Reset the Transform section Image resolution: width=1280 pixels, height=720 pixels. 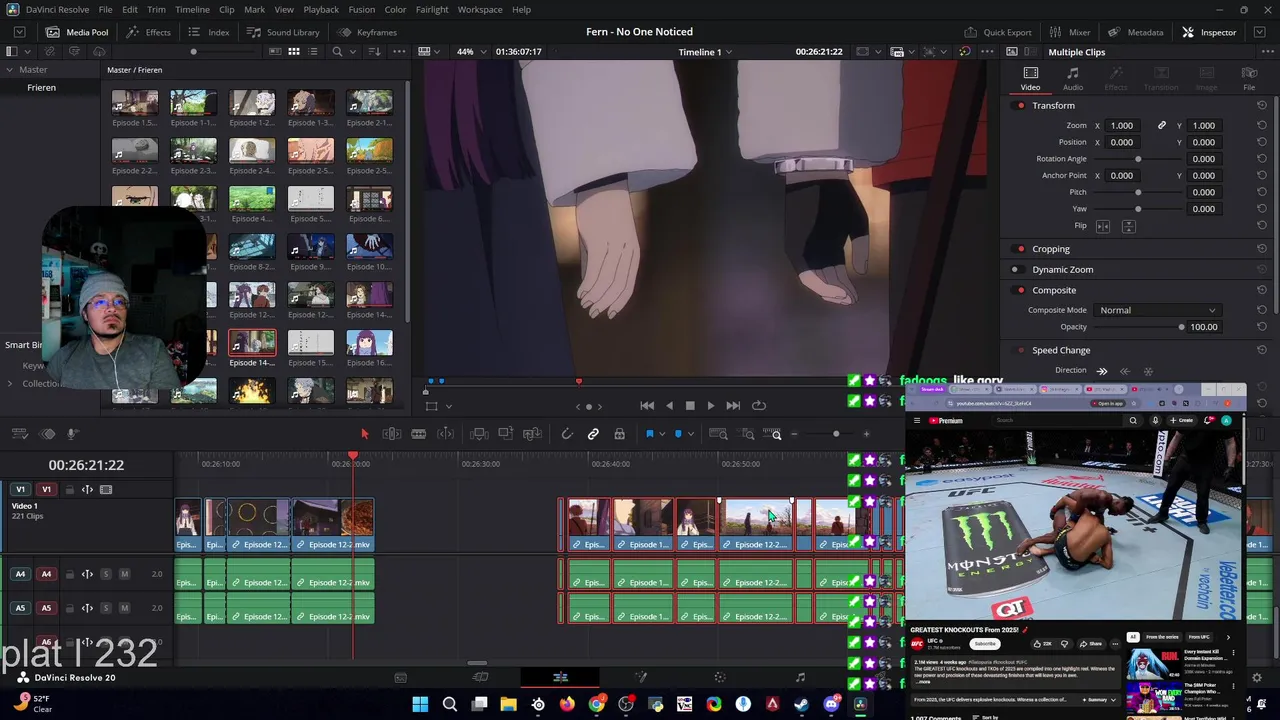(1262, 106)
